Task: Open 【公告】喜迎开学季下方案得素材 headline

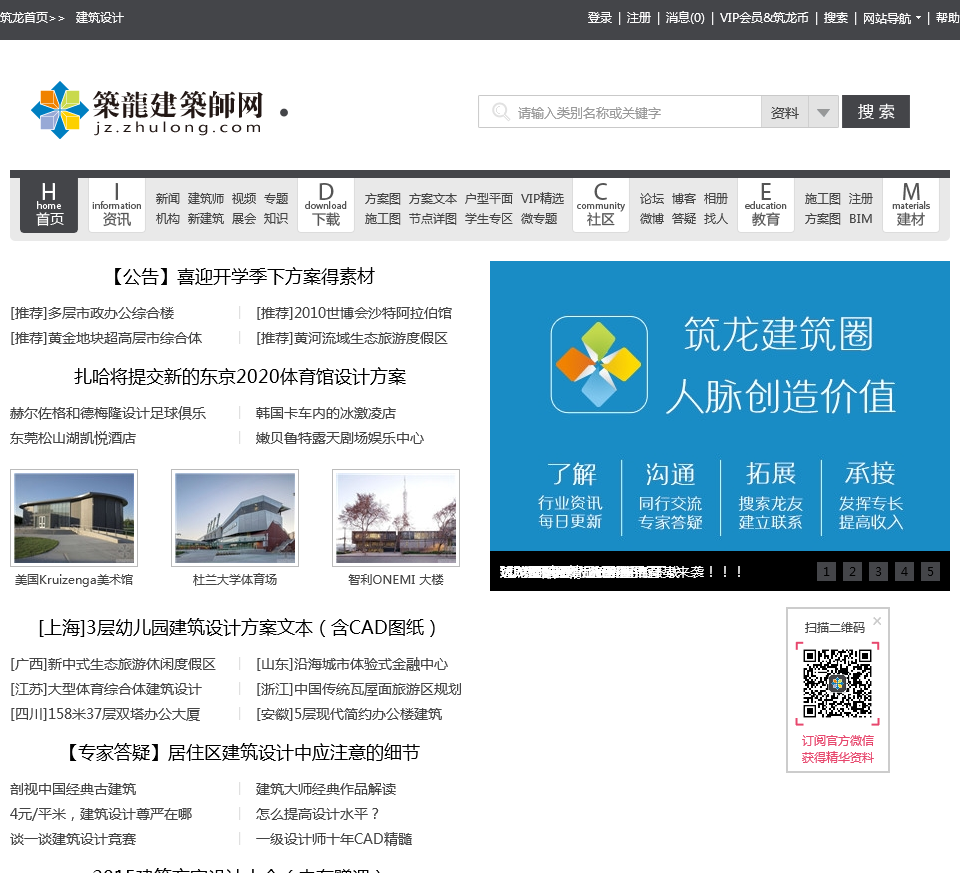Action: [240, 277]
